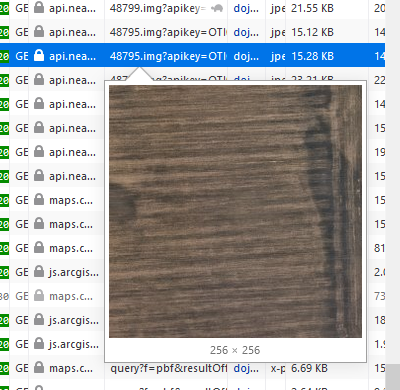
Task: Click the 256 × 256 dimensions label
Action: pos(235,350)
